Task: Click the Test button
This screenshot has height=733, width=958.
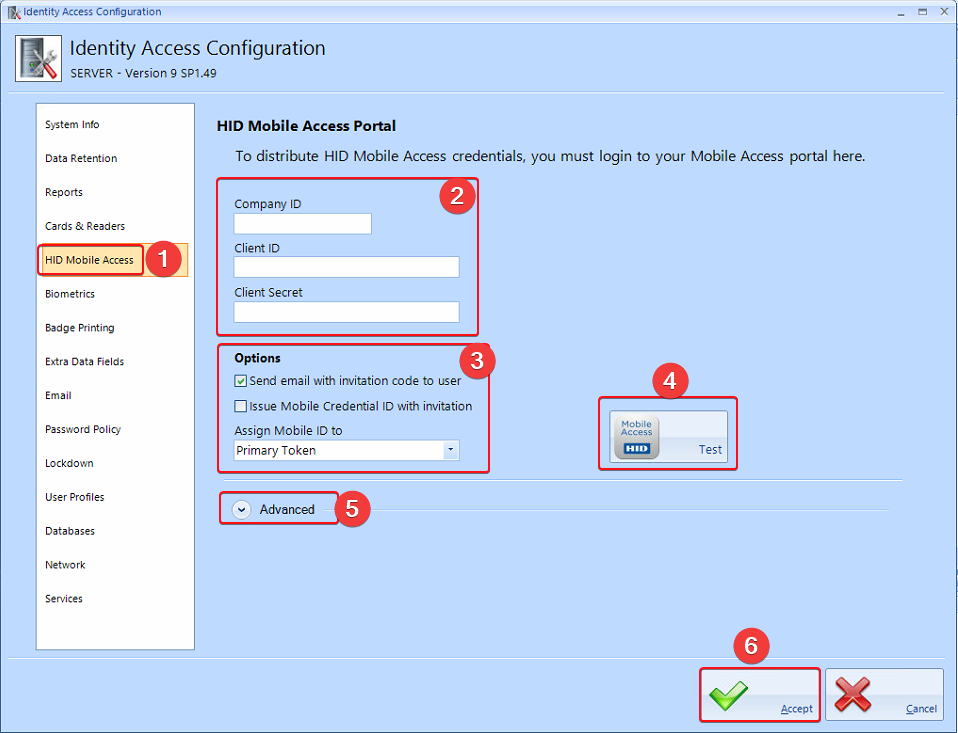Action: tap(668, 436)
